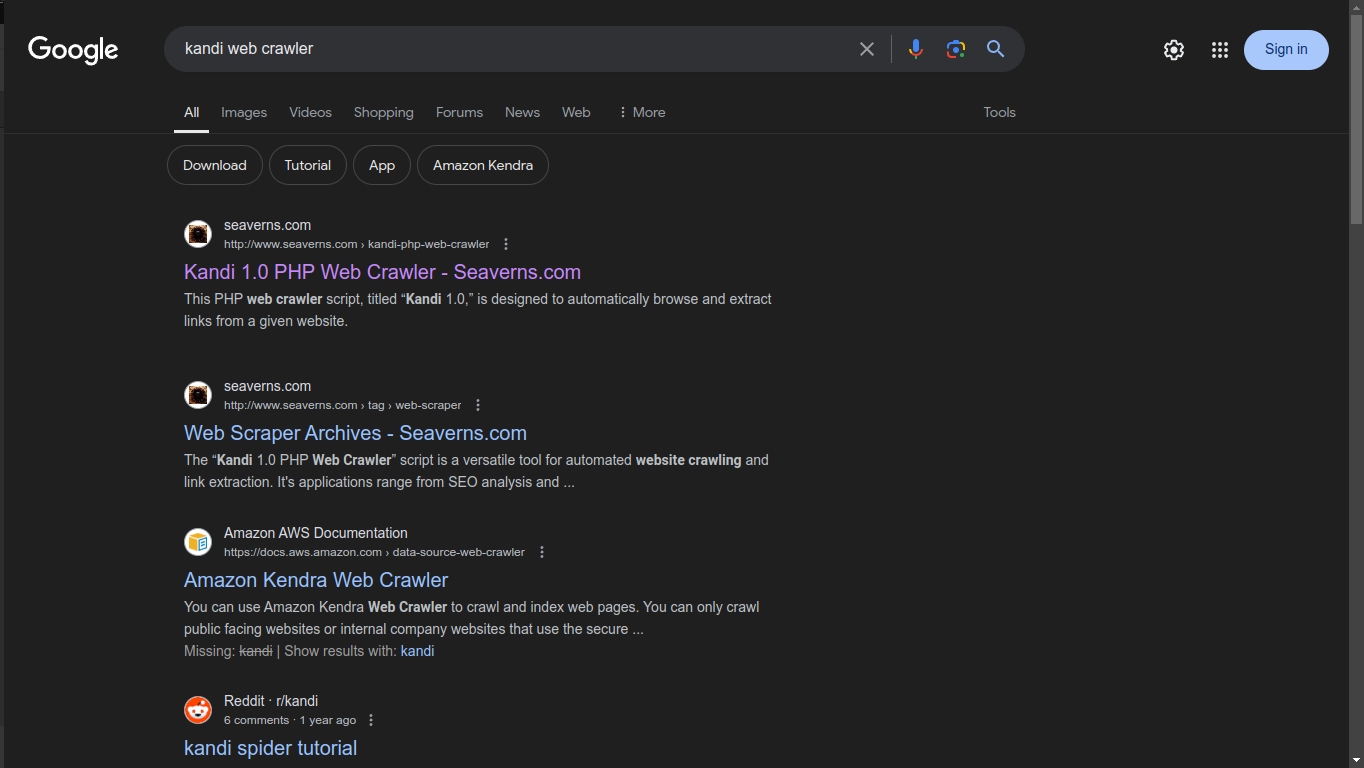The width and height of the screenshot is (1364, 768).
Task: Click the seaverns.com kandi-php-web-crawler URL text
Action: [x=357, y=244]
